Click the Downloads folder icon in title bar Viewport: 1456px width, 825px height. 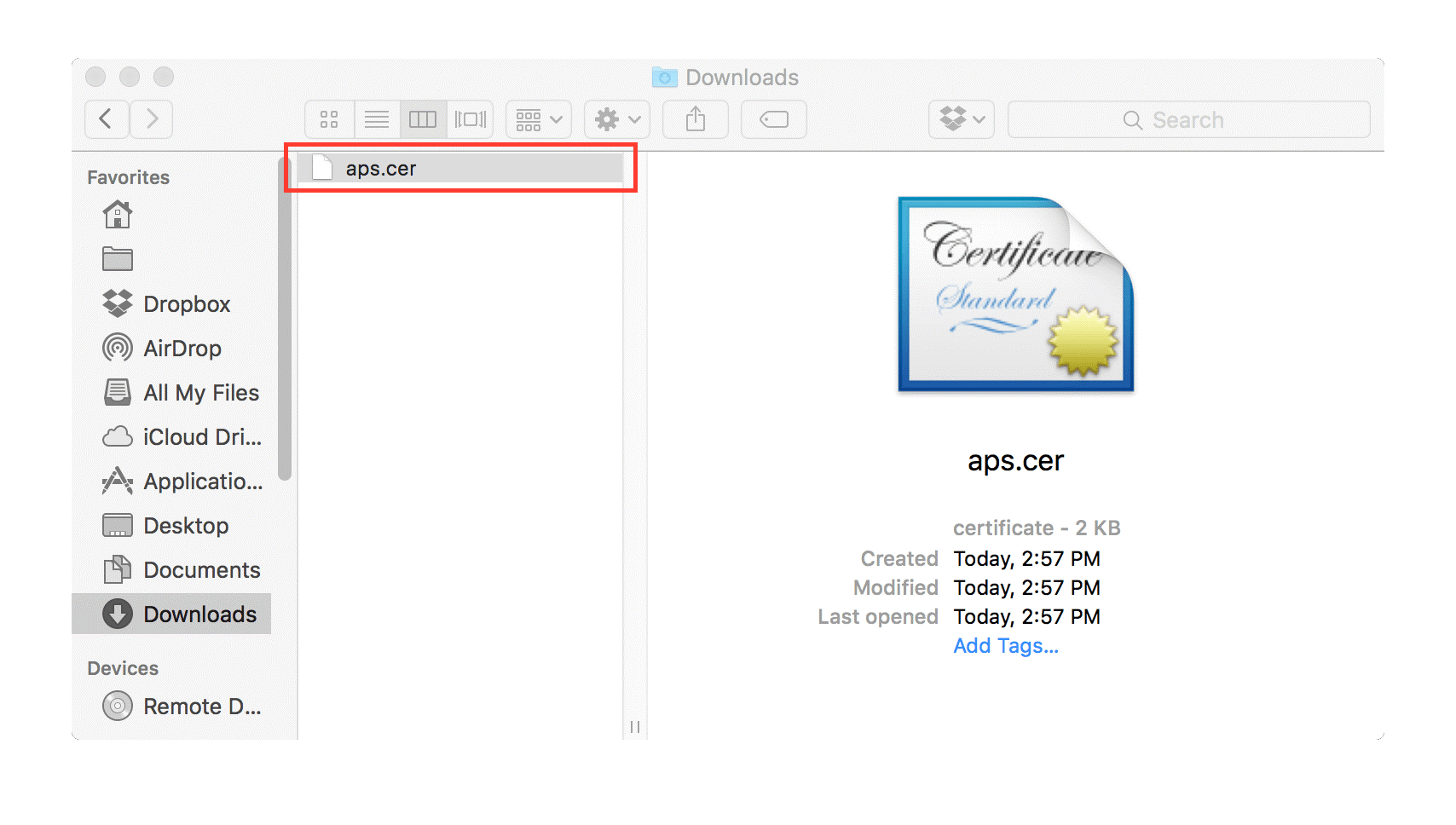[x=665, y=78]
